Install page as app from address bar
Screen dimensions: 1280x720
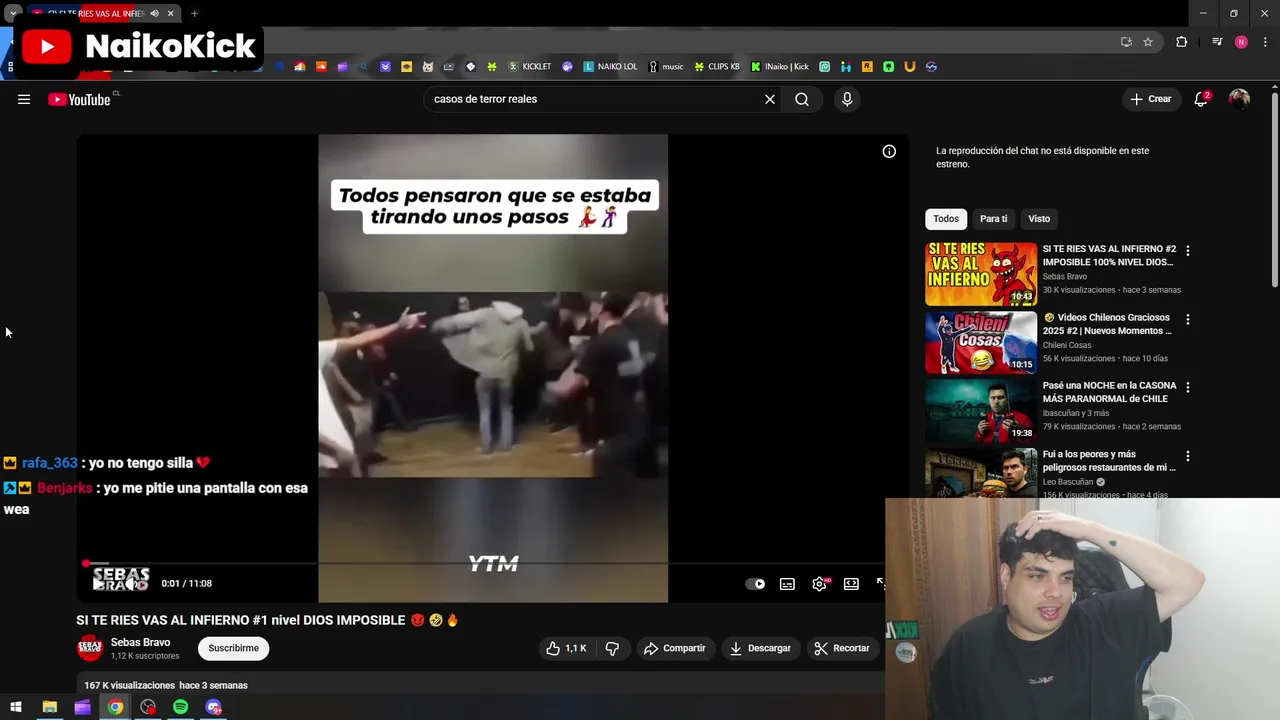(x=1126, y=42)
